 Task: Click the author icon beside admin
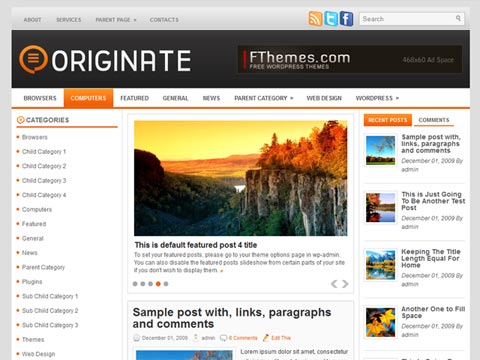coord(196,338)
